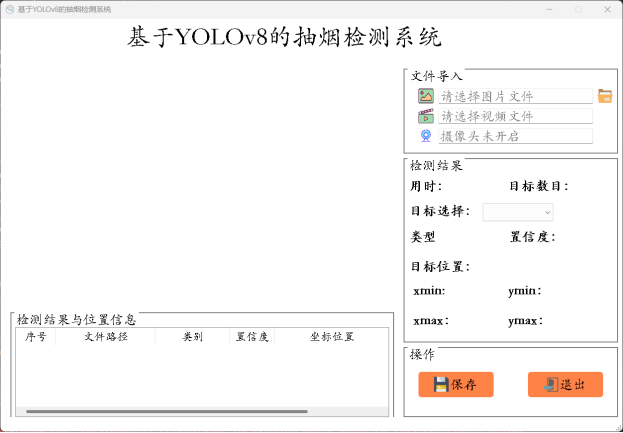Click the ymin label
623x433 pixels.
pos(525,292)
